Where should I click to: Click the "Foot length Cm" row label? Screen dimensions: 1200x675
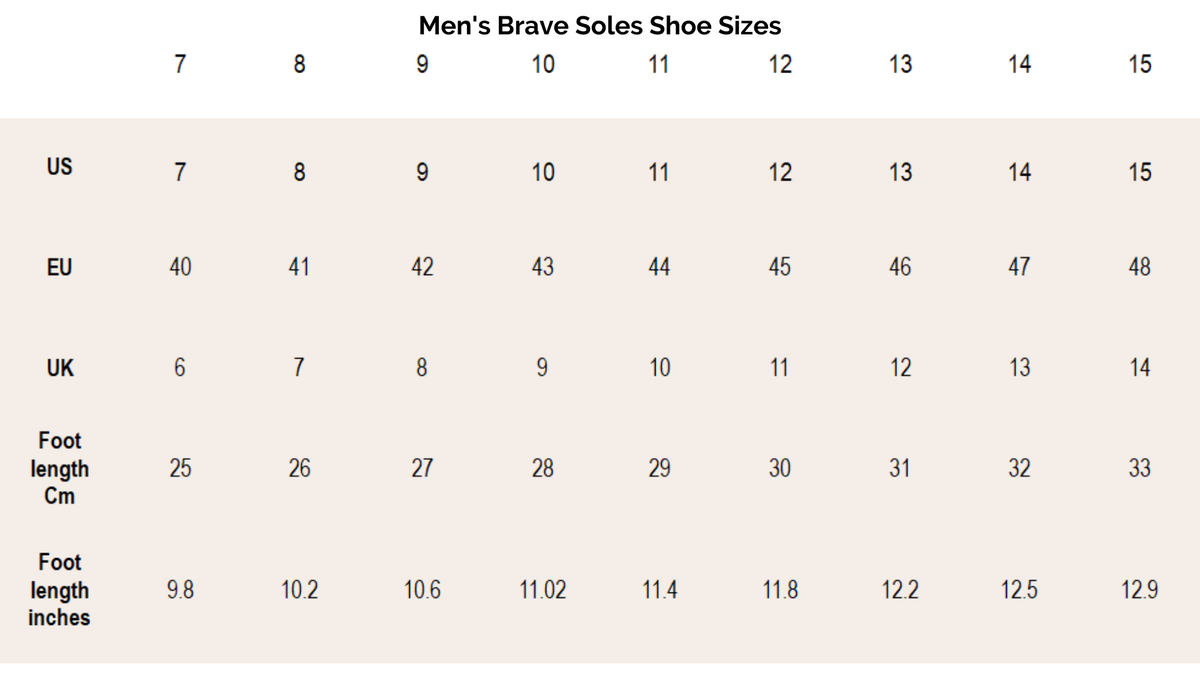[59, 468]
